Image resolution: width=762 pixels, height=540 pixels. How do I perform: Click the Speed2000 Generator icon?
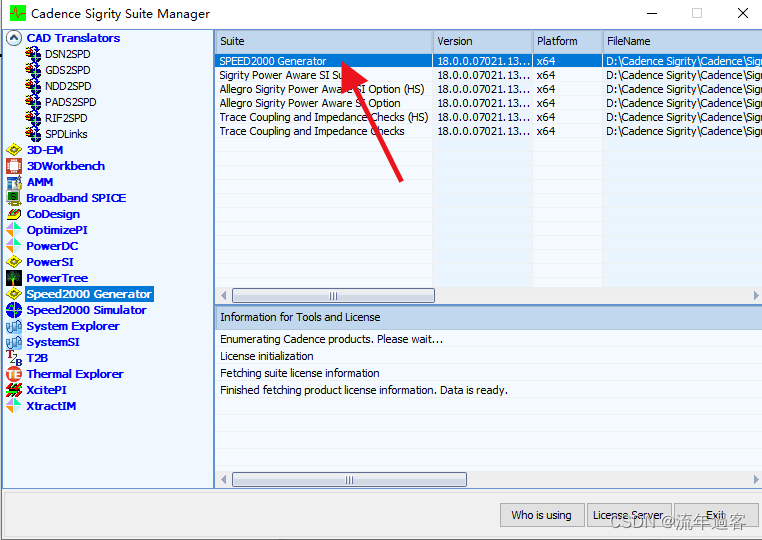pos(14,294)
